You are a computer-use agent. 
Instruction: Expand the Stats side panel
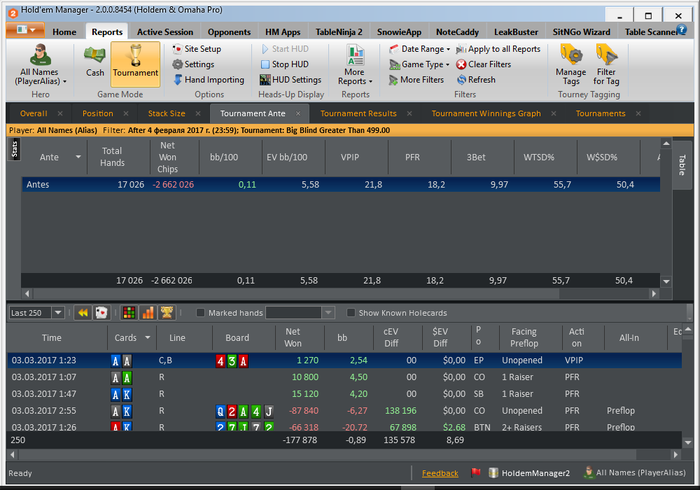[15, 149]
